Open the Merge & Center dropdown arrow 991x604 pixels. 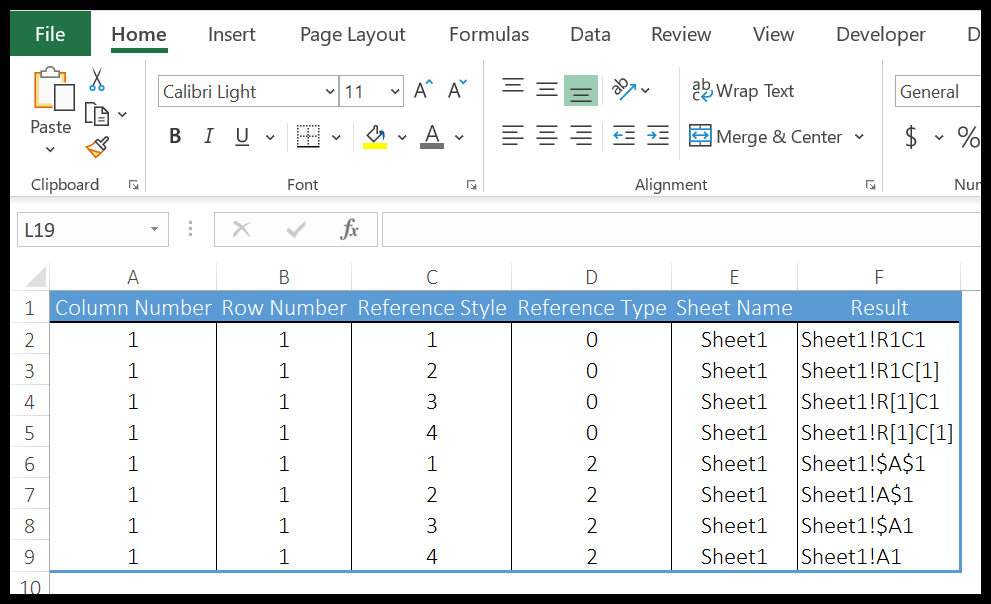859,137
